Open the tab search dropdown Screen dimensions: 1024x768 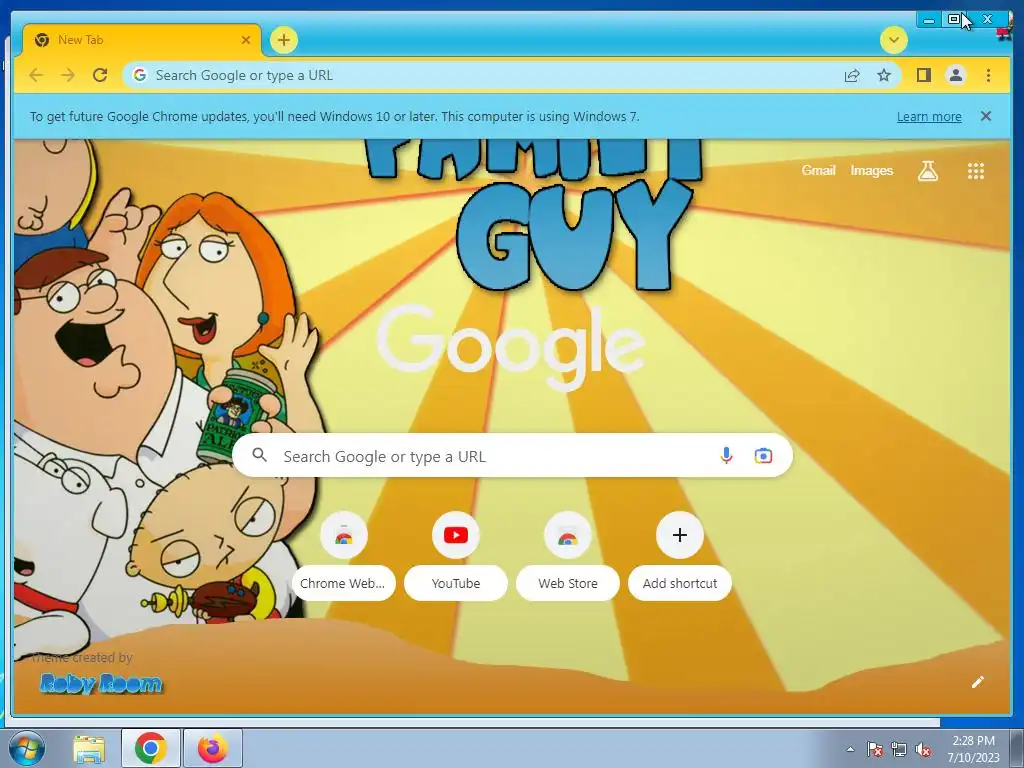coord(893,40)
